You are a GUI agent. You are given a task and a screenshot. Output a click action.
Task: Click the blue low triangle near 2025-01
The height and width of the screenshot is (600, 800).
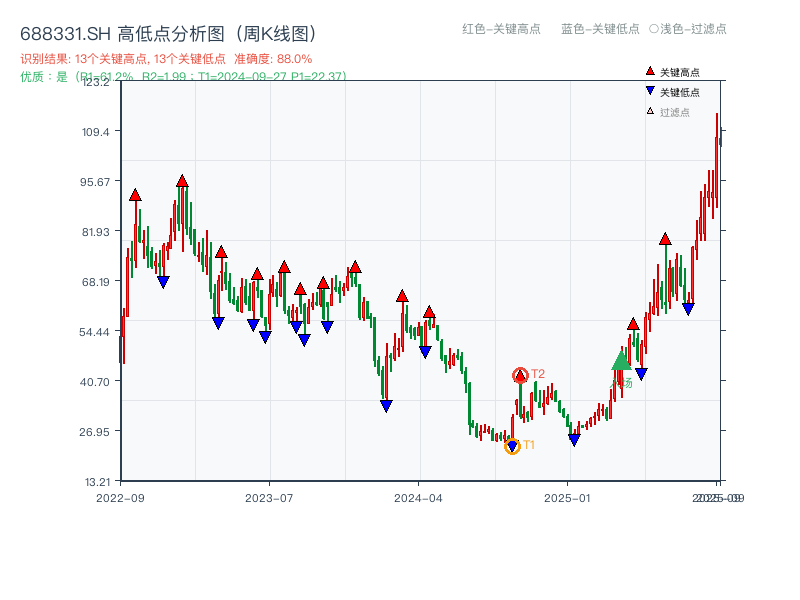574,437
